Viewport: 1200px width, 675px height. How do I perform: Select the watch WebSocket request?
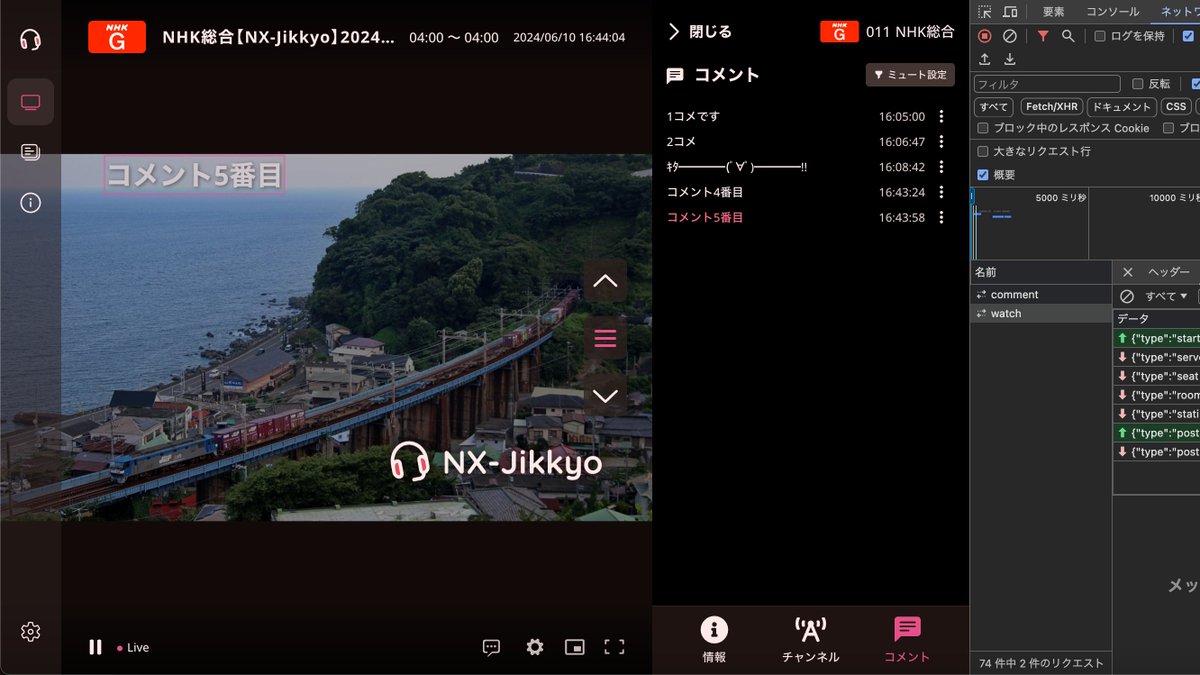coord(1040,313)
